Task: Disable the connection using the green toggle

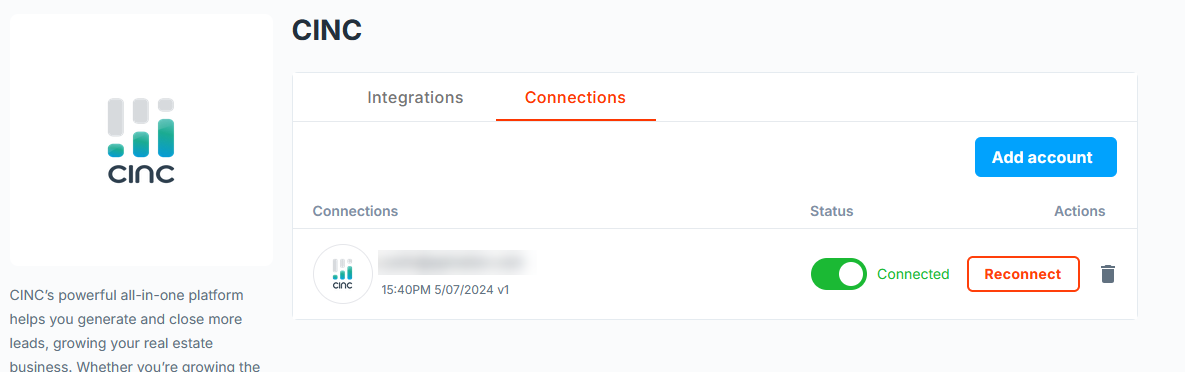Action: point(838,274)
